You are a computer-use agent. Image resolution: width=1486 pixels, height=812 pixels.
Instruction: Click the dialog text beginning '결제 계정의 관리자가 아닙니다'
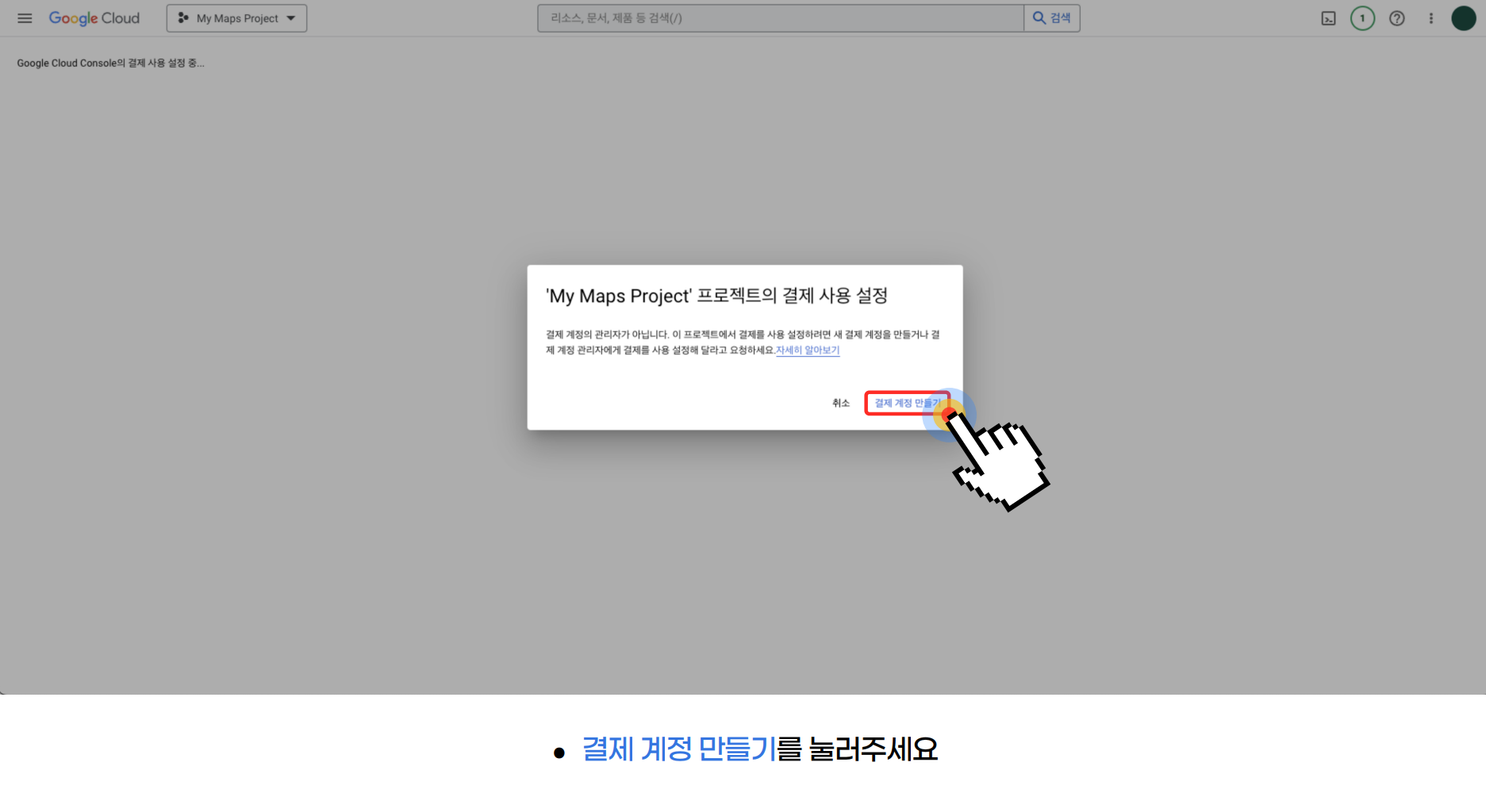[743, 342]
